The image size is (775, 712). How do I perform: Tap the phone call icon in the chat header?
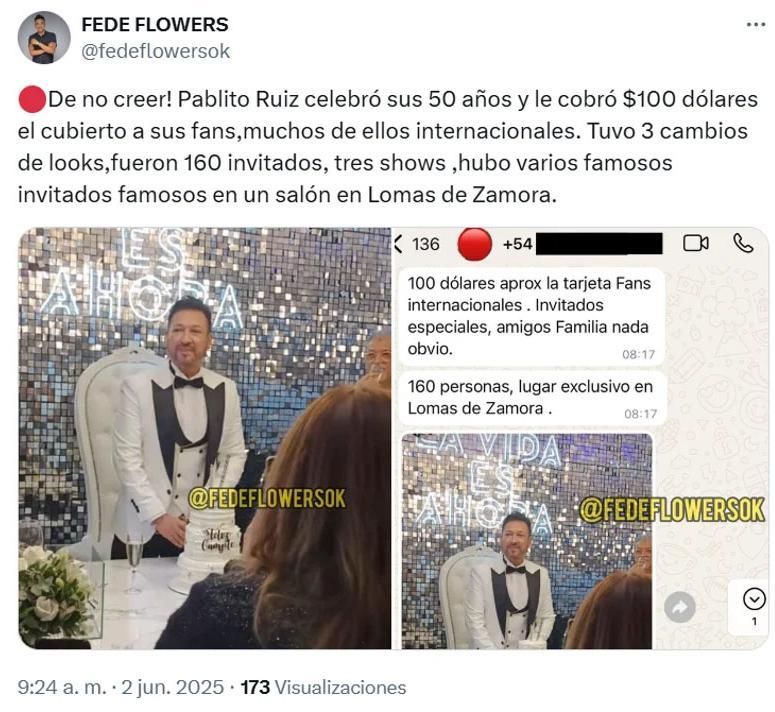tap(743, 243)
